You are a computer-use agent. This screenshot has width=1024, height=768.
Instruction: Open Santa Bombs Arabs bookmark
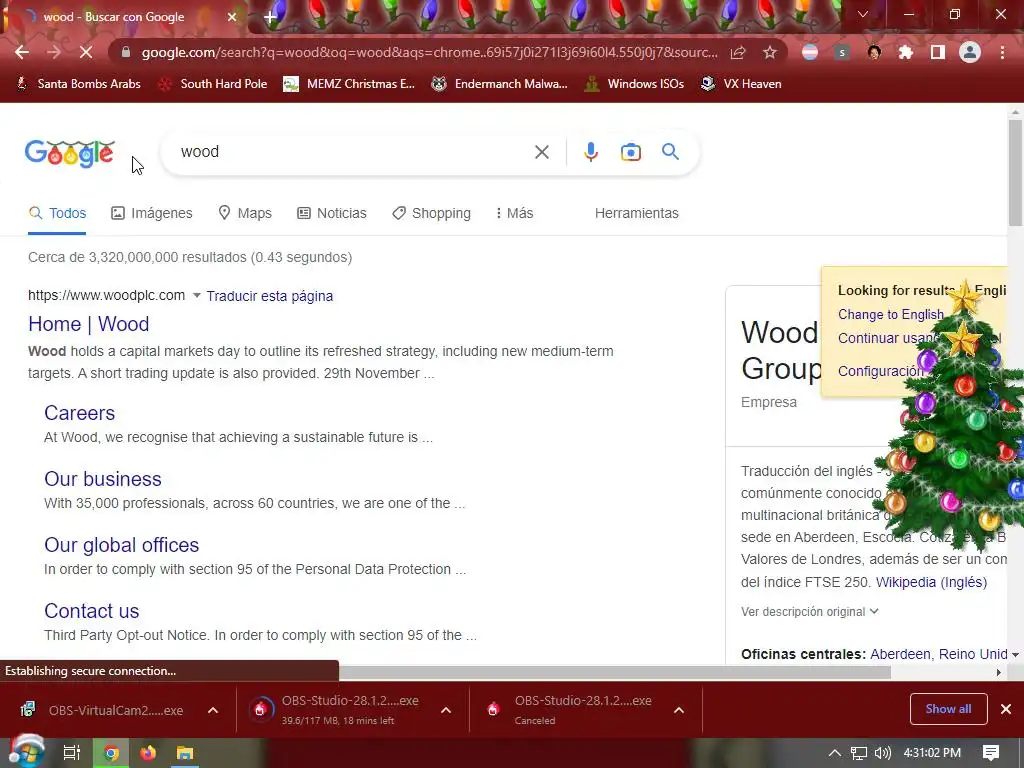point(79,84)
